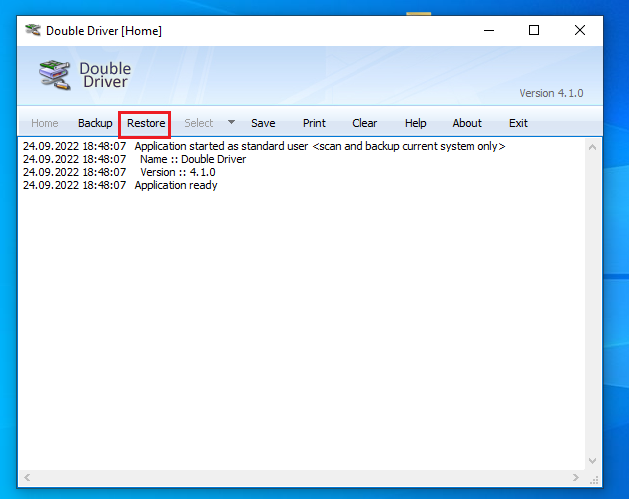Go to the Home toolbar item
This screenshot has height=499, width=629.
(x=45, y=123)
